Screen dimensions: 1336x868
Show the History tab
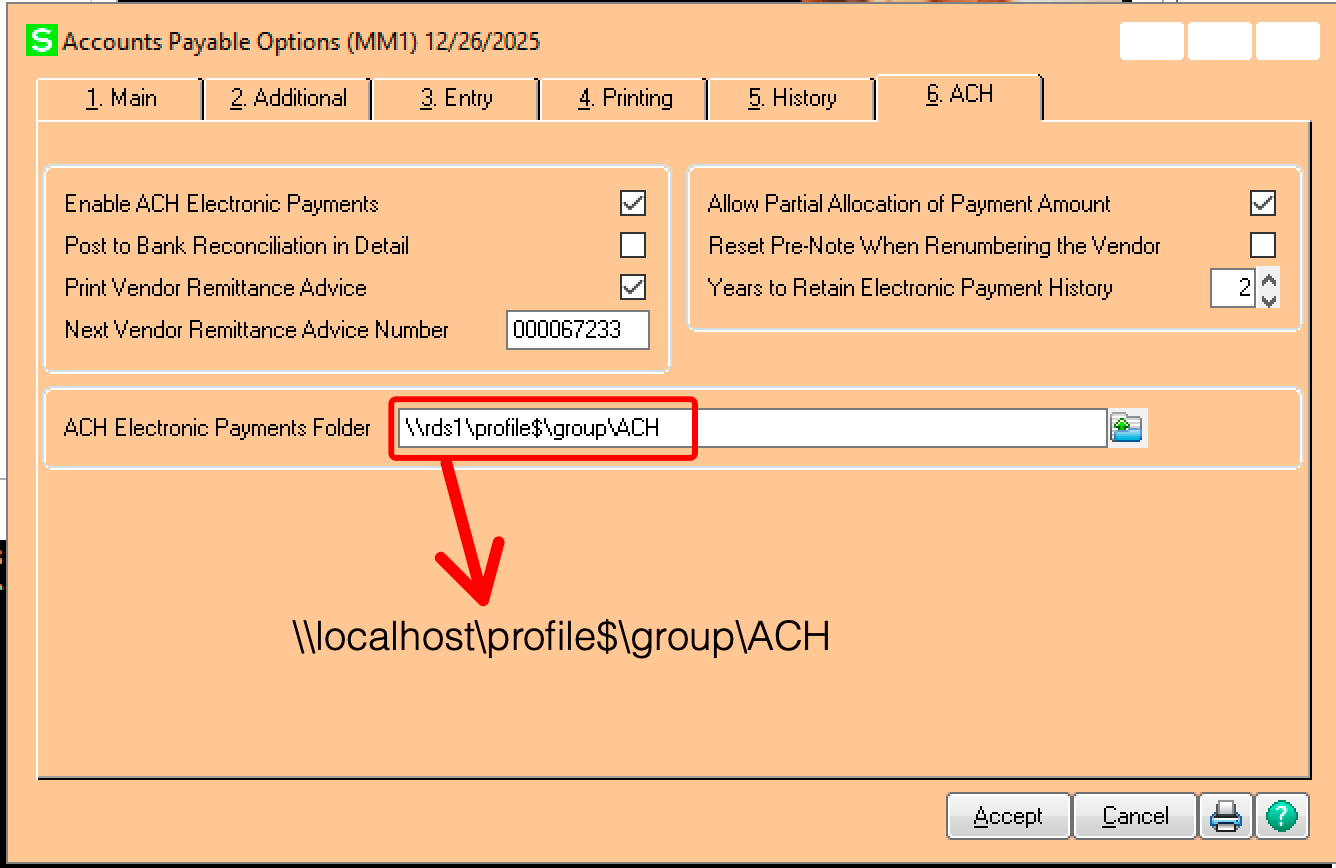792,98
